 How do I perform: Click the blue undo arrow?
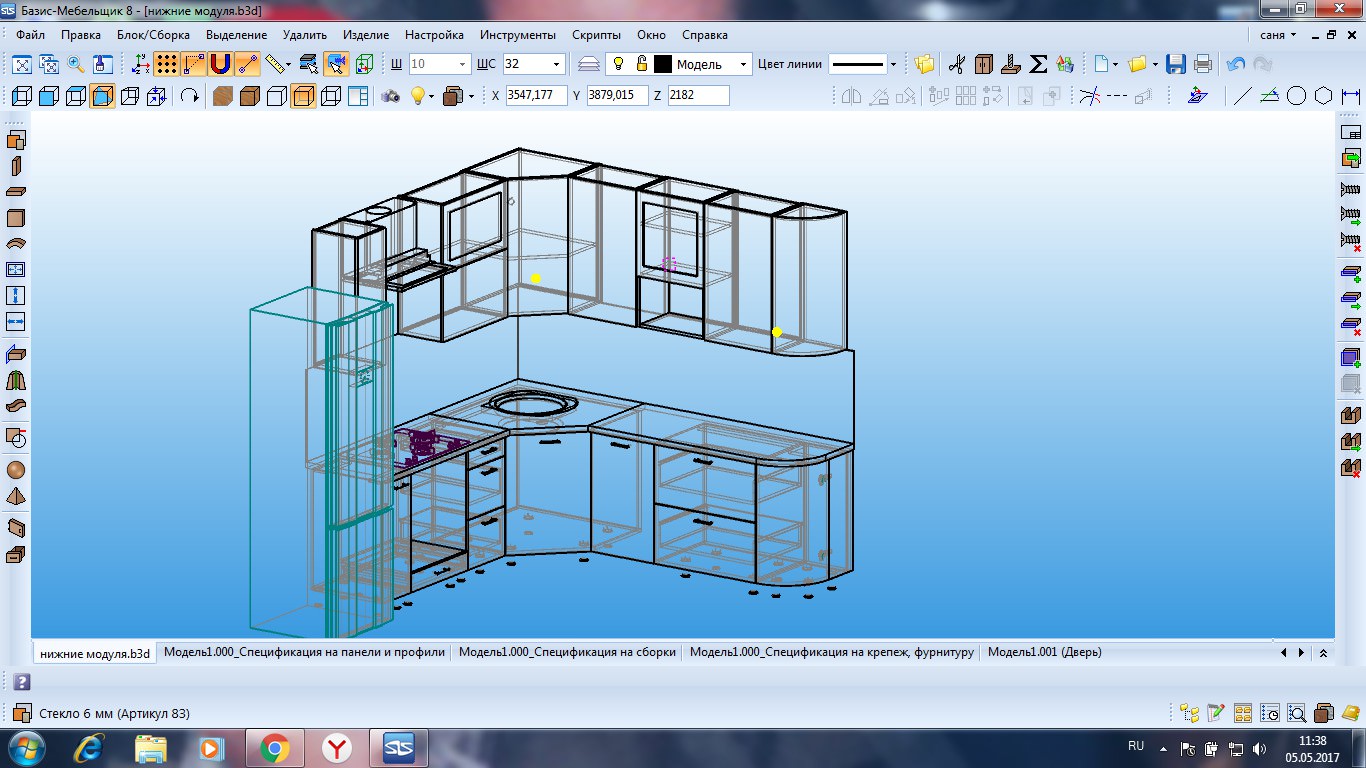point(1236,64)
